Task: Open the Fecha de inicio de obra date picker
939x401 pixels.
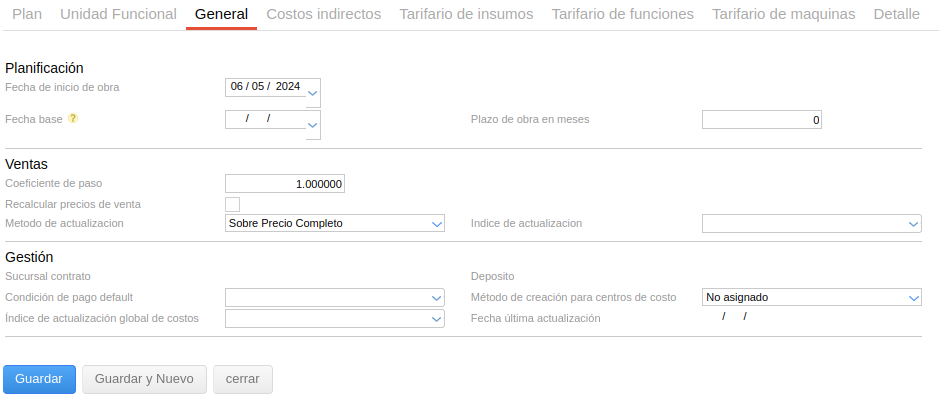Action: 313,95
